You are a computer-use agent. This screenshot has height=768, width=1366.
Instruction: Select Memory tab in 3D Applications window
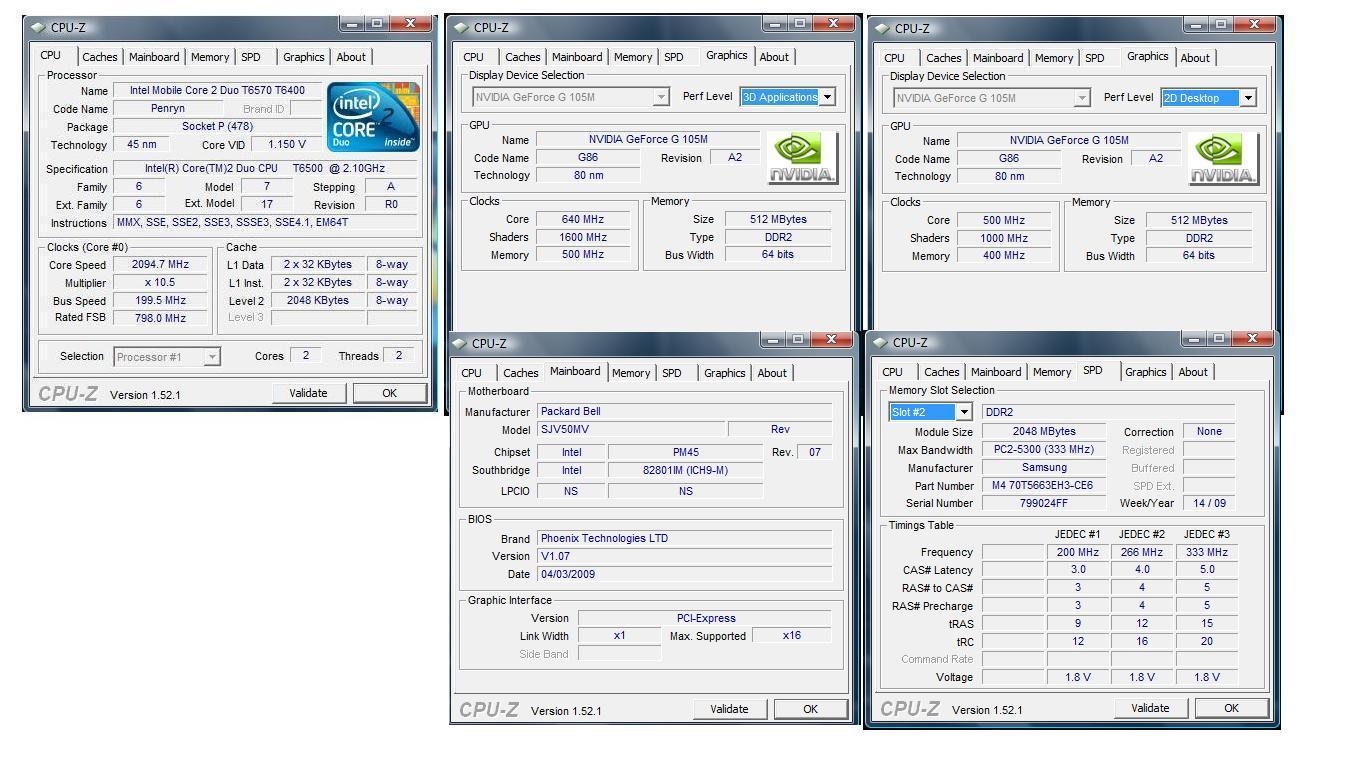point(633,57)
